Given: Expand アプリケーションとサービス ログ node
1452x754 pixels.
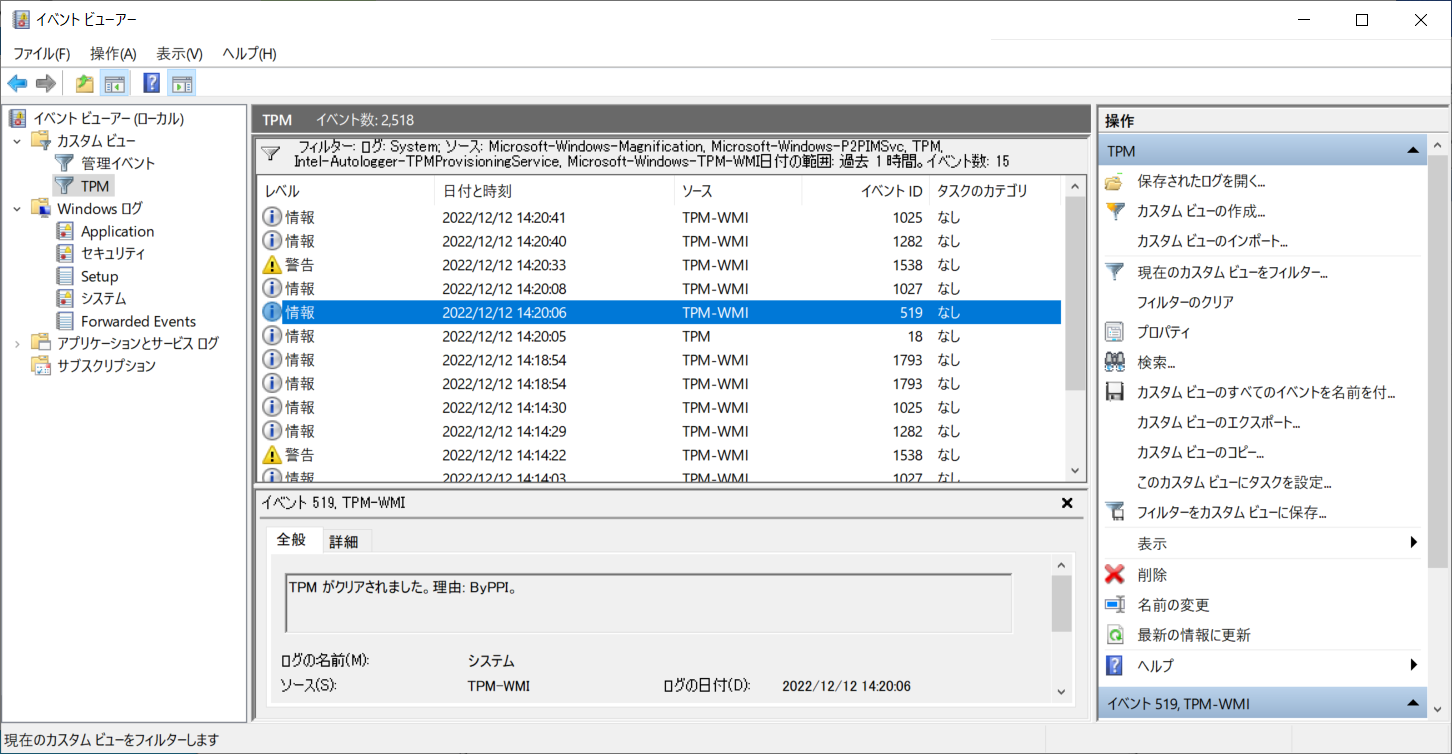Looking at the screenshot, I should click(x=17, y=344).
